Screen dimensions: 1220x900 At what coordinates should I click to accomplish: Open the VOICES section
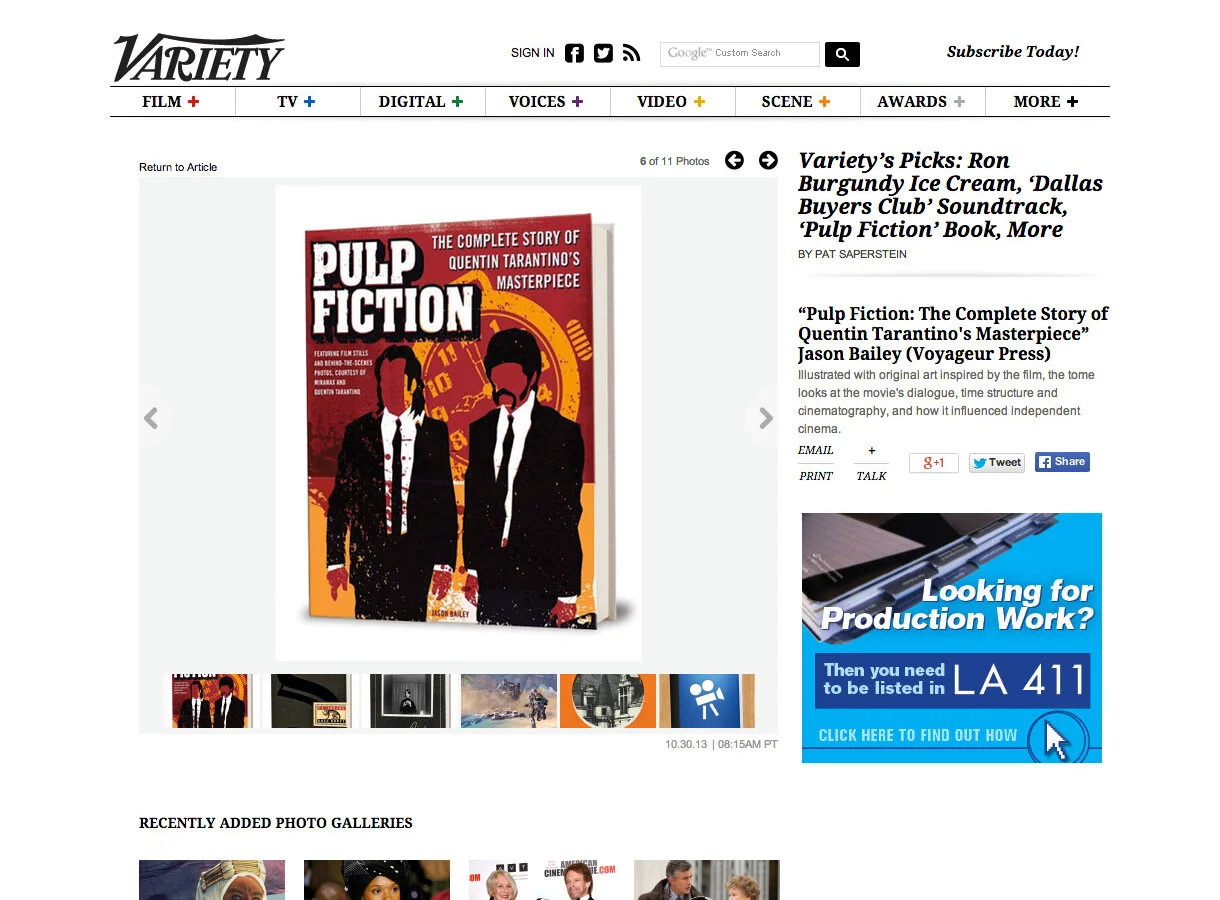537,102
